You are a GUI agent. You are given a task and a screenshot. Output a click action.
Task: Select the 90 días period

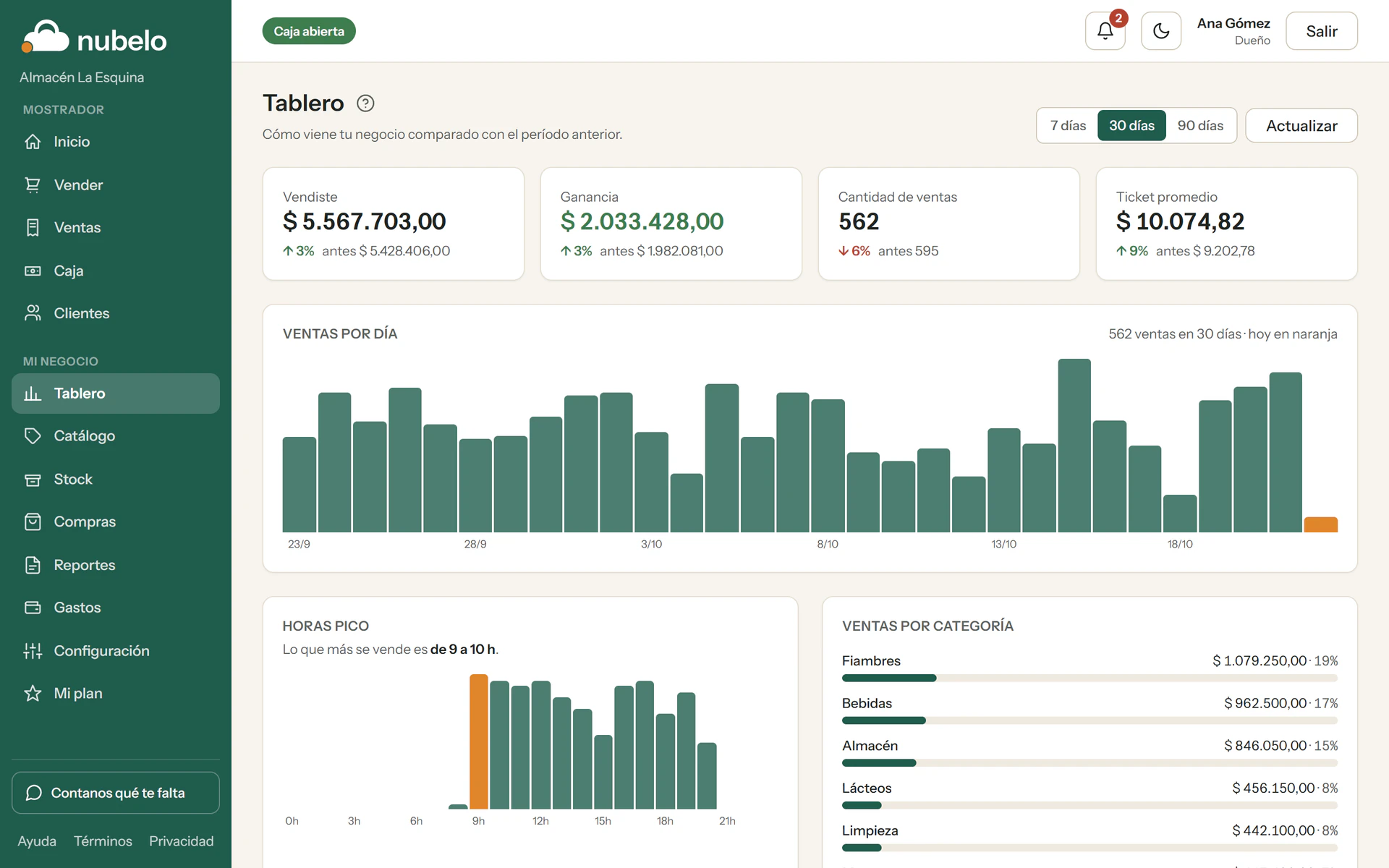[1200, 126]
